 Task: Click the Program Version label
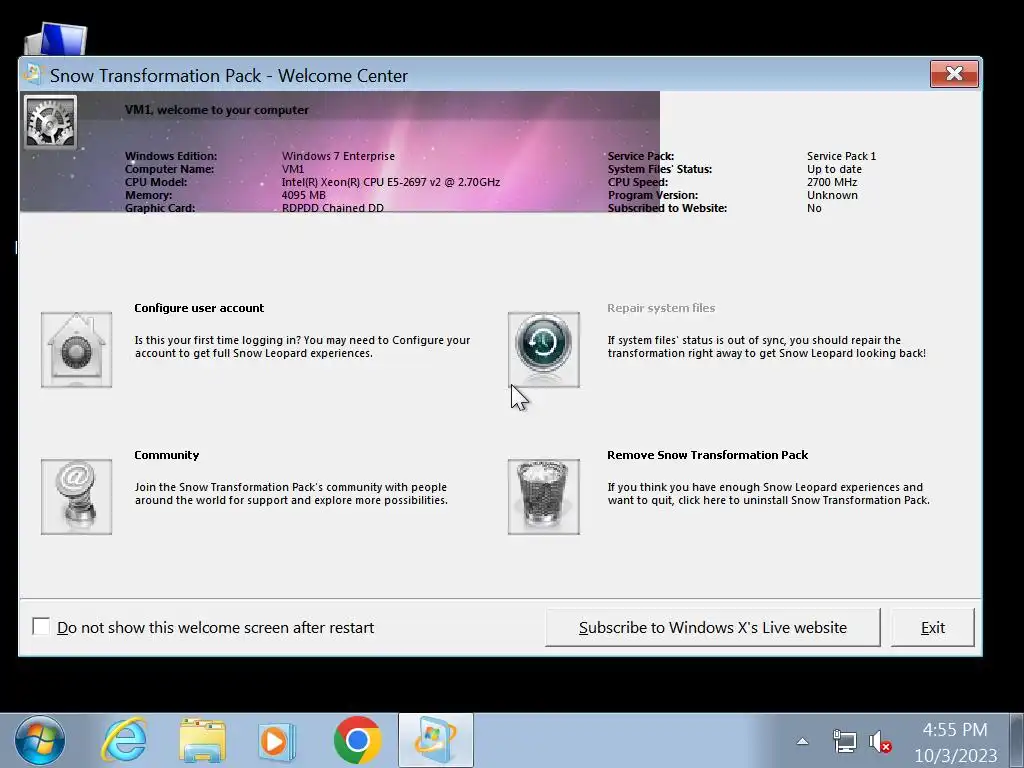(652, 195)
